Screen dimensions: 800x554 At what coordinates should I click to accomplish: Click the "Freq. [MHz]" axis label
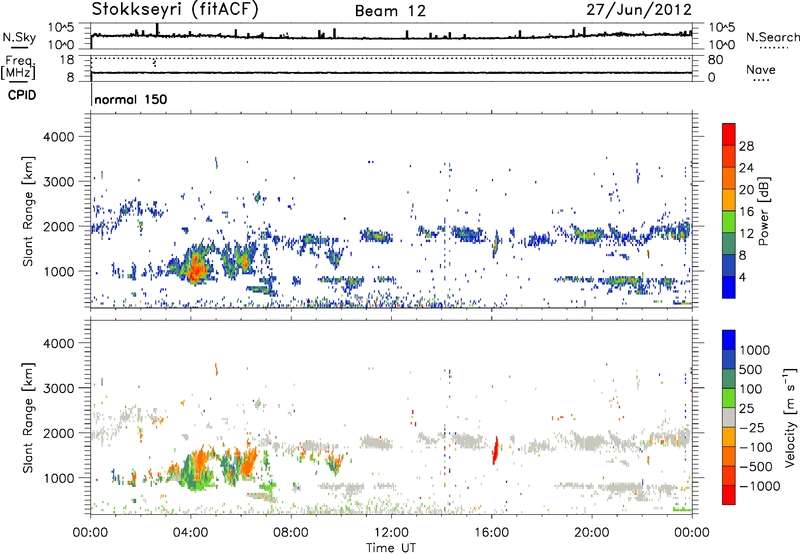[x=18, y=67]
